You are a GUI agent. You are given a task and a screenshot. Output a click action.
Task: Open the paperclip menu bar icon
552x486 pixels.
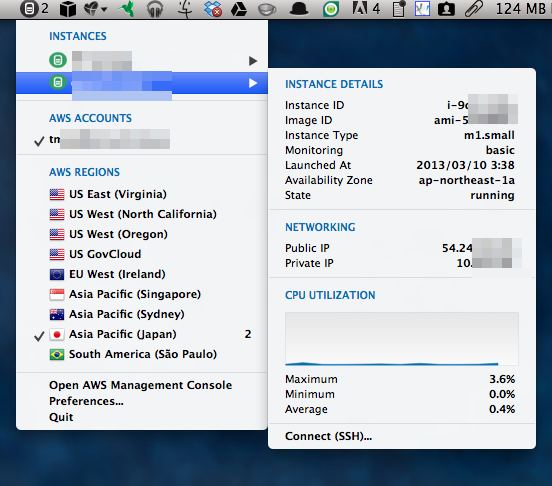click(473, 9)
